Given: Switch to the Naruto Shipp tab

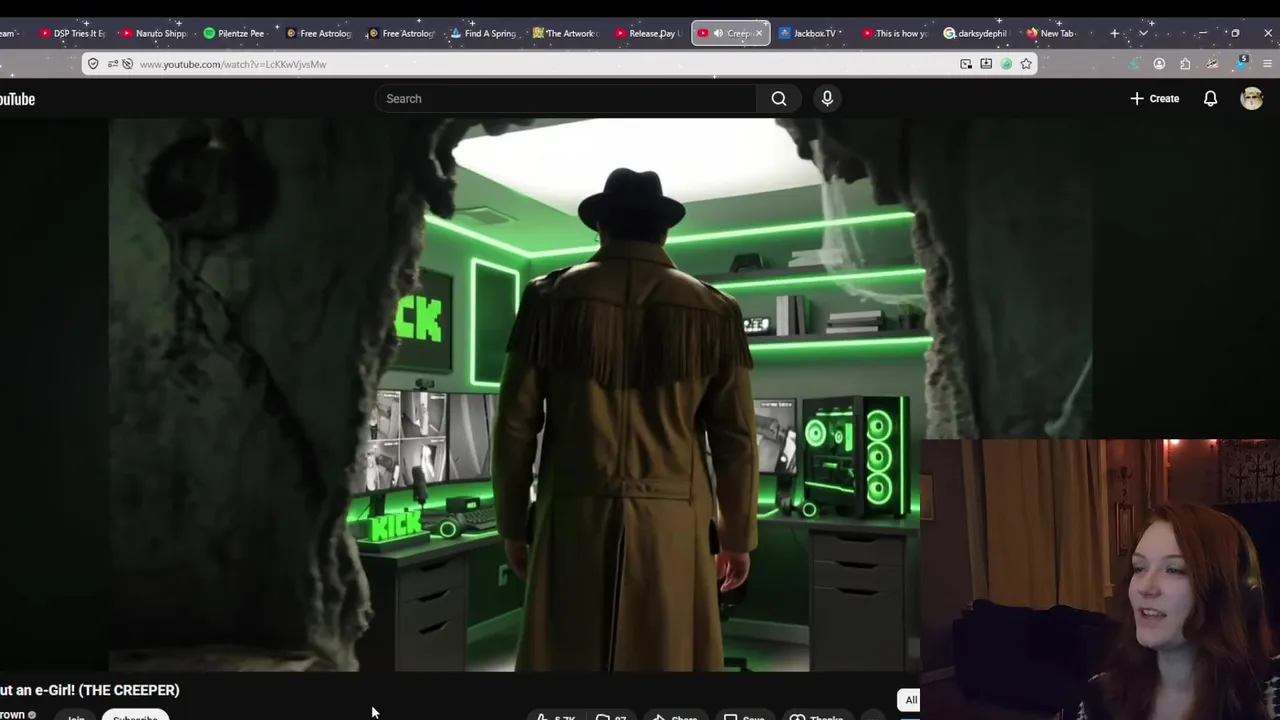Looking at the screenshot, I should pyautogui.click(x=155, y=33).
